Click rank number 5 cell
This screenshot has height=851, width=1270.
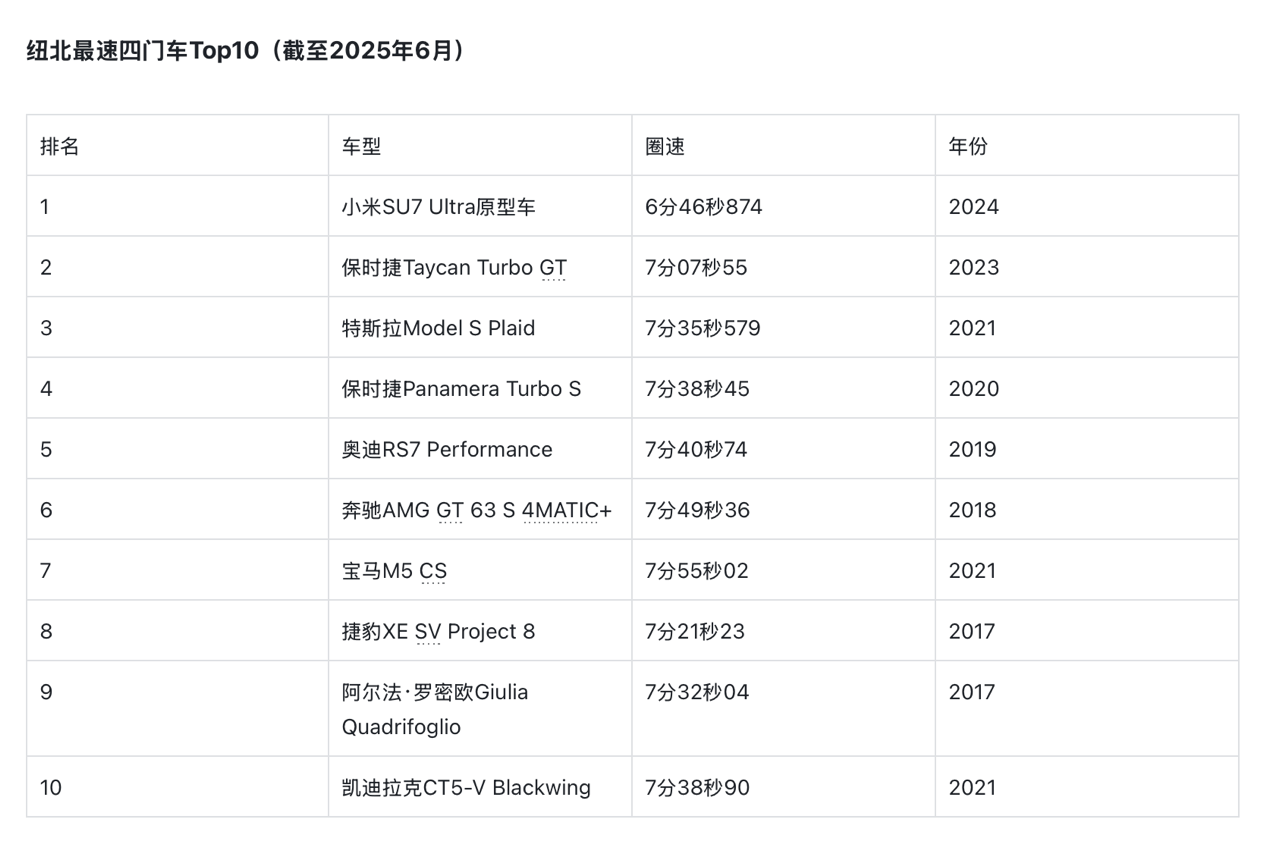tap(177, 449)
